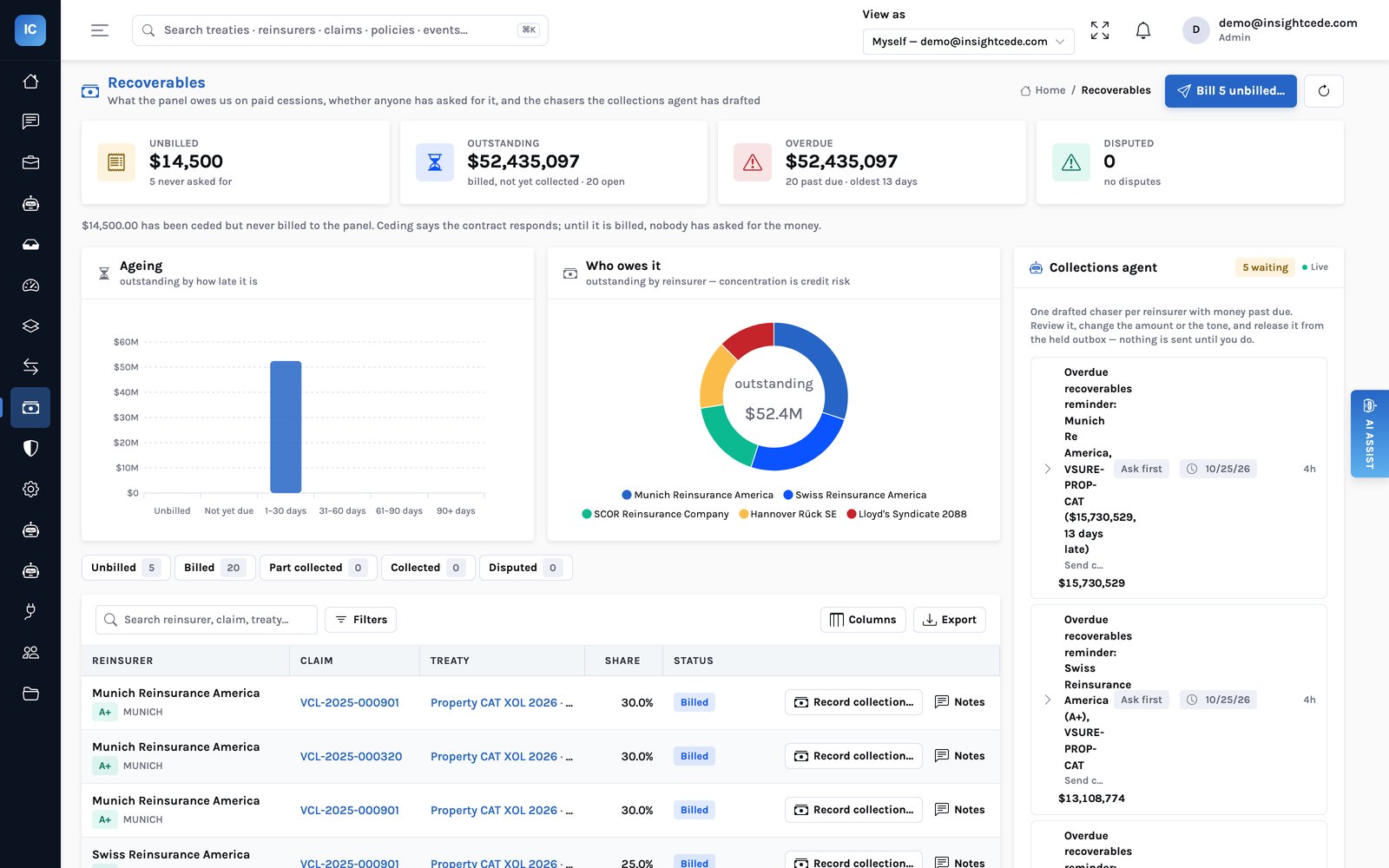1389x868 pixels.
Task: Select the Disputed tab
Action: (x=525, y=568)
